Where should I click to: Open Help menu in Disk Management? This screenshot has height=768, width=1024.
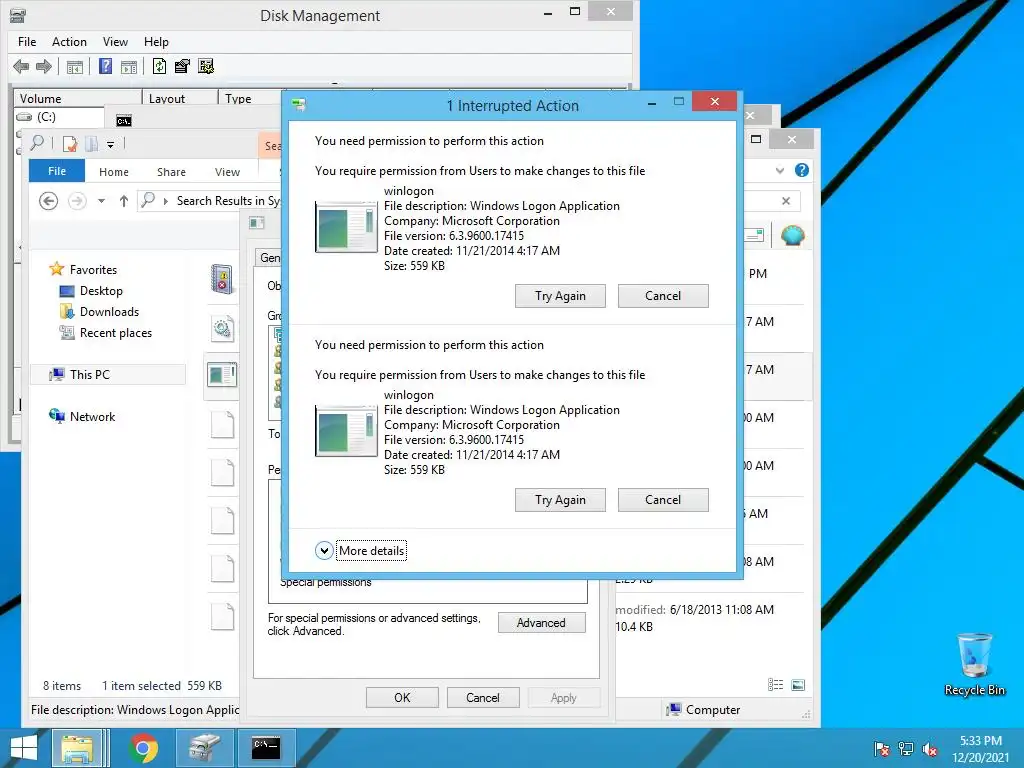[x=156, y=42]
